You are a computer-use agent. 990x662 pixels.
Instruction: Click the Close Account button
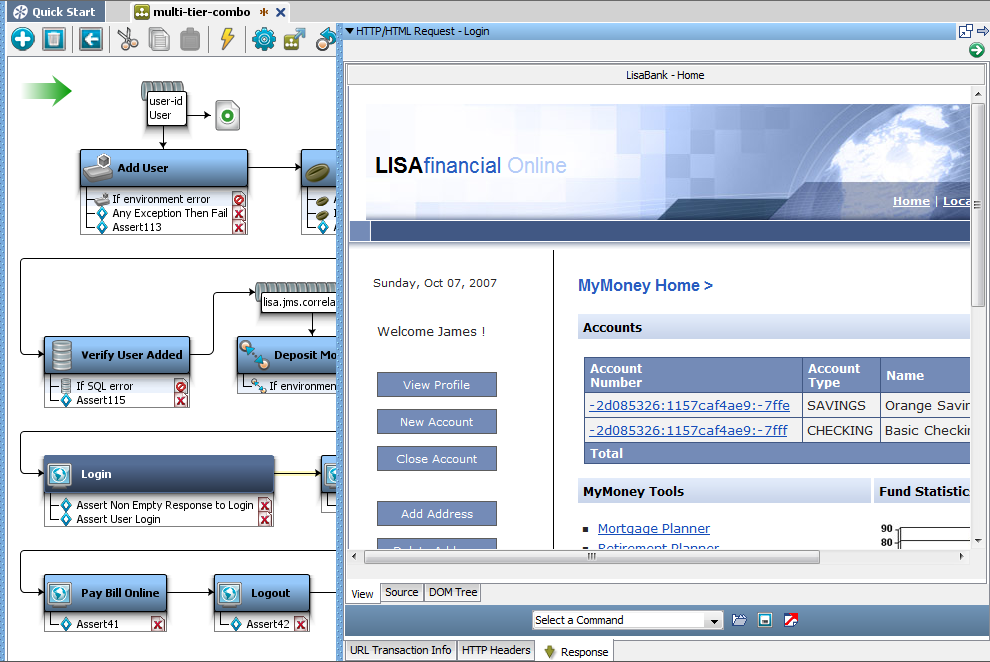[437, 459]
